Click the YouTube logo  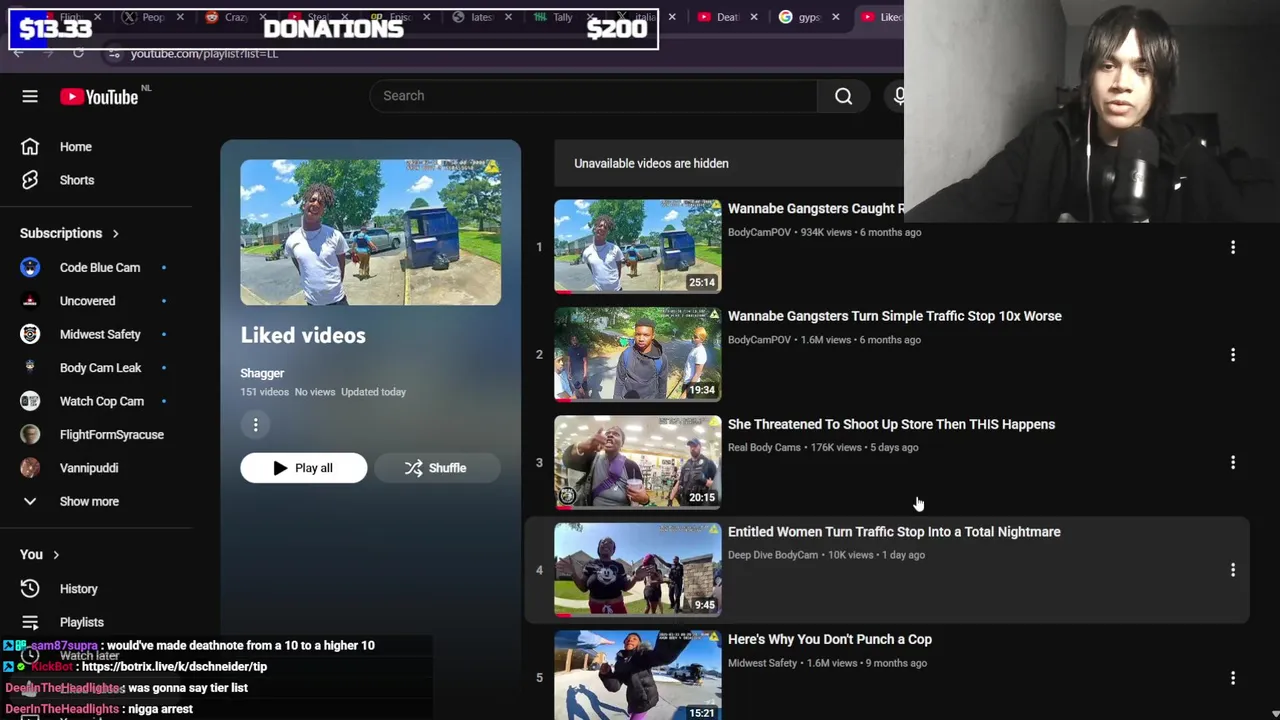[x=98, y=96]
